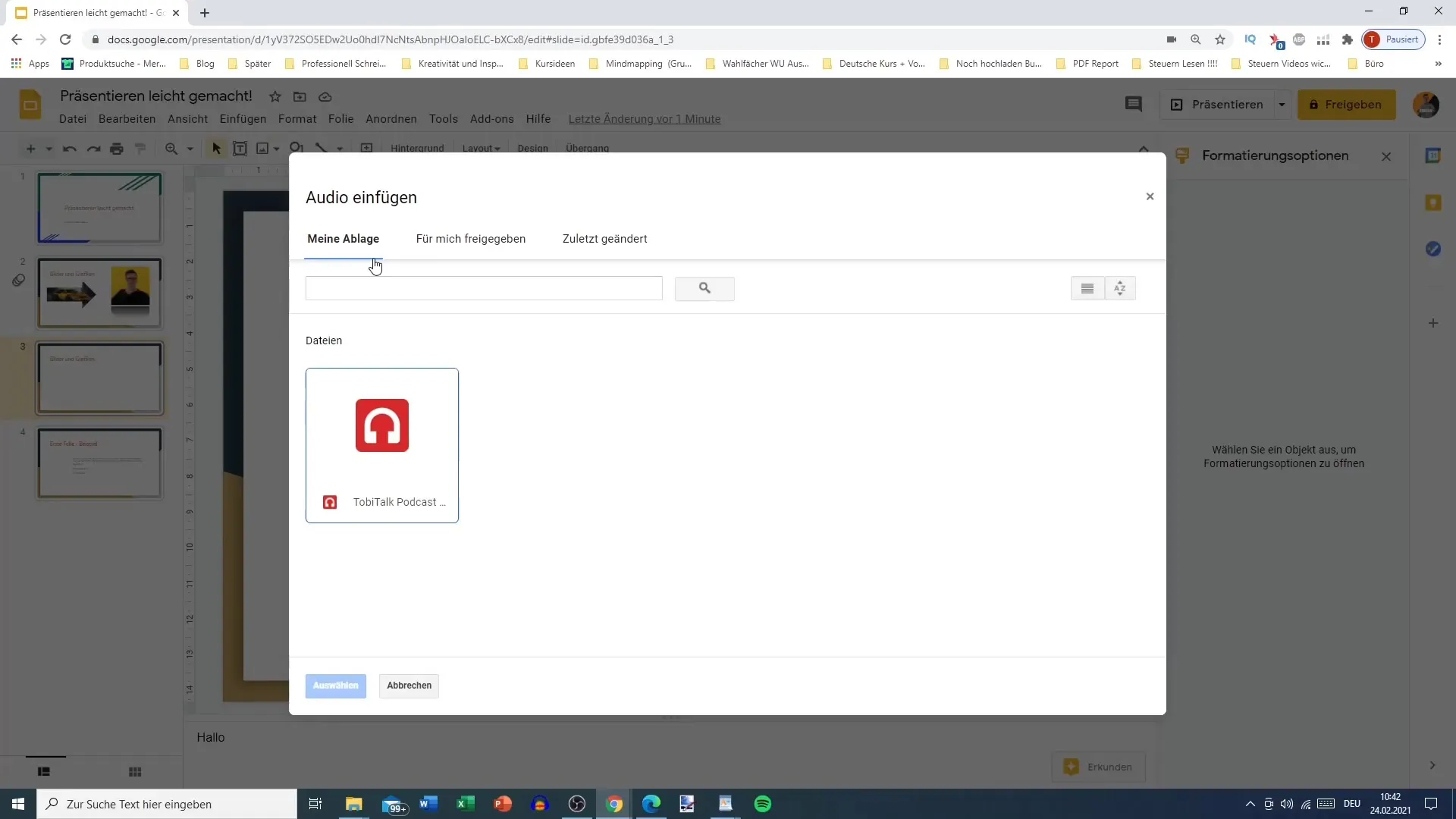Viewport: 1456px width, 819px height.
Task: Close the Audio einfügen dialog
Action: (x=1150, y=196)
